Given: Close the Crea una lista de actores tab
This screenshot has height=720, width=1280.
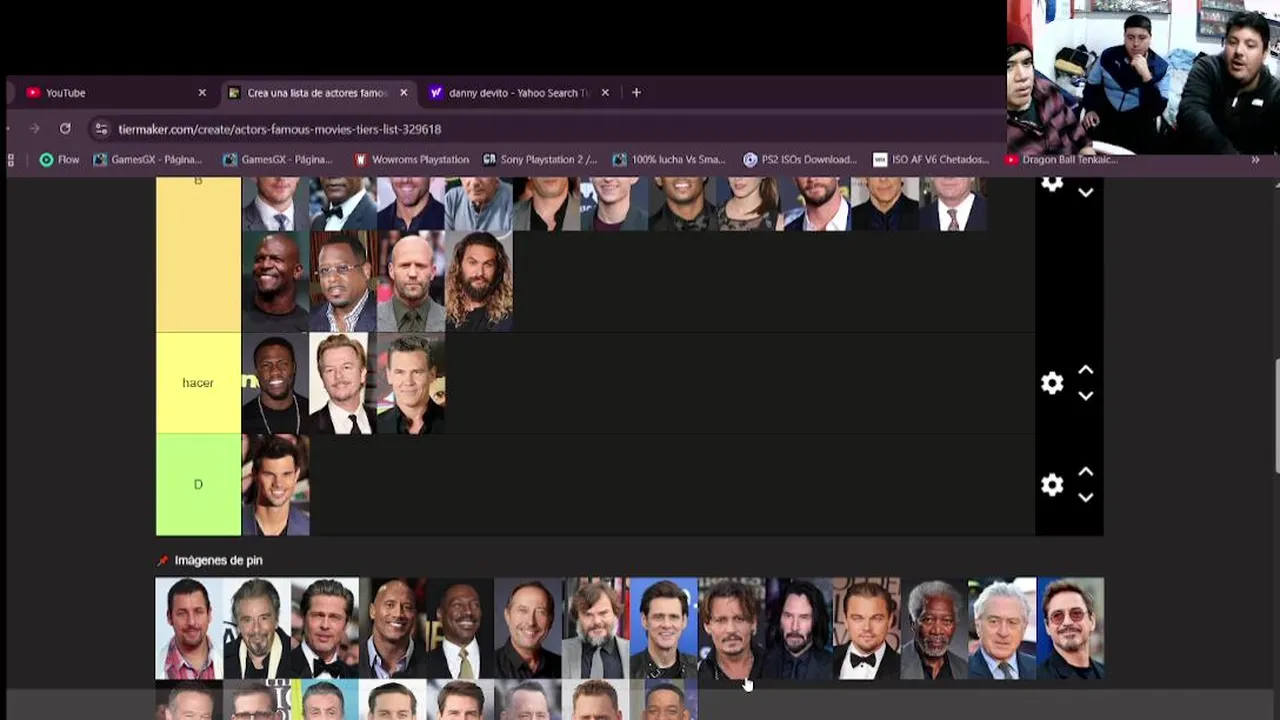Looking at the screenshot, I should click(404, 93).
